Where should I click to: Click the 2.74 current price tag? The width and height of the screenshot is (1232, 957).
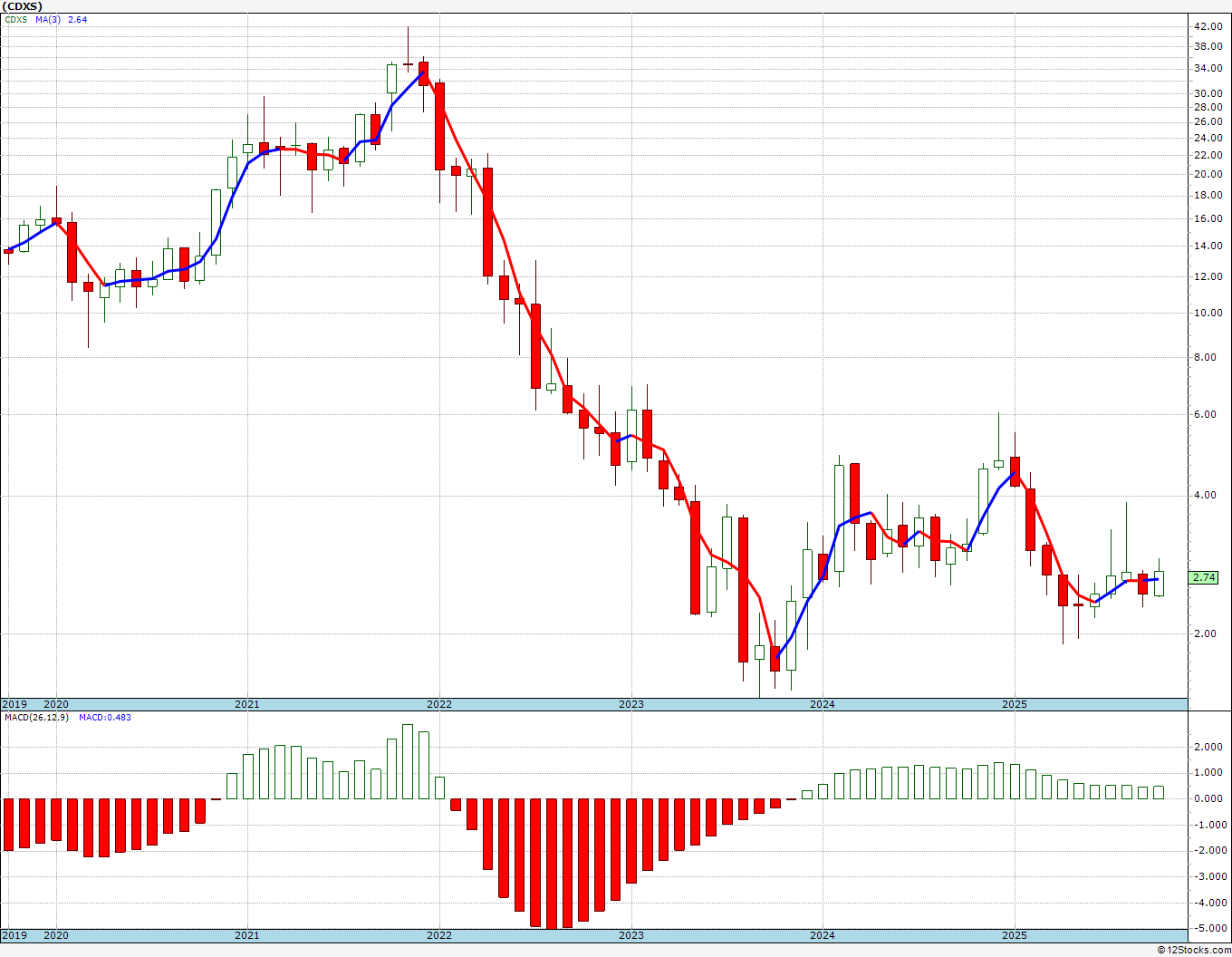(x=1205, y=577)
